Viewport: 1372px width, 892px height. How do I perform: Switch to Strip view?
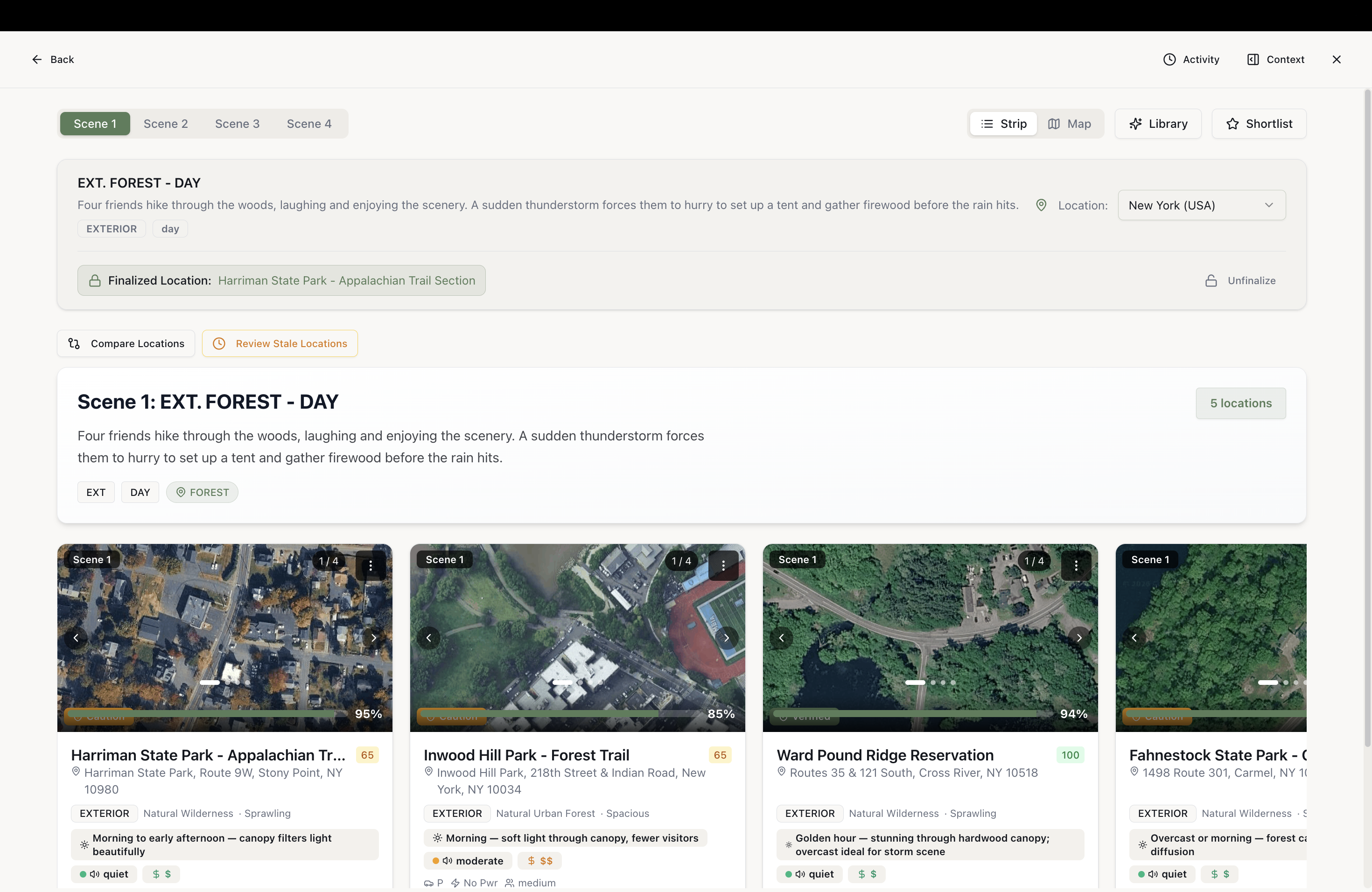1004,123
